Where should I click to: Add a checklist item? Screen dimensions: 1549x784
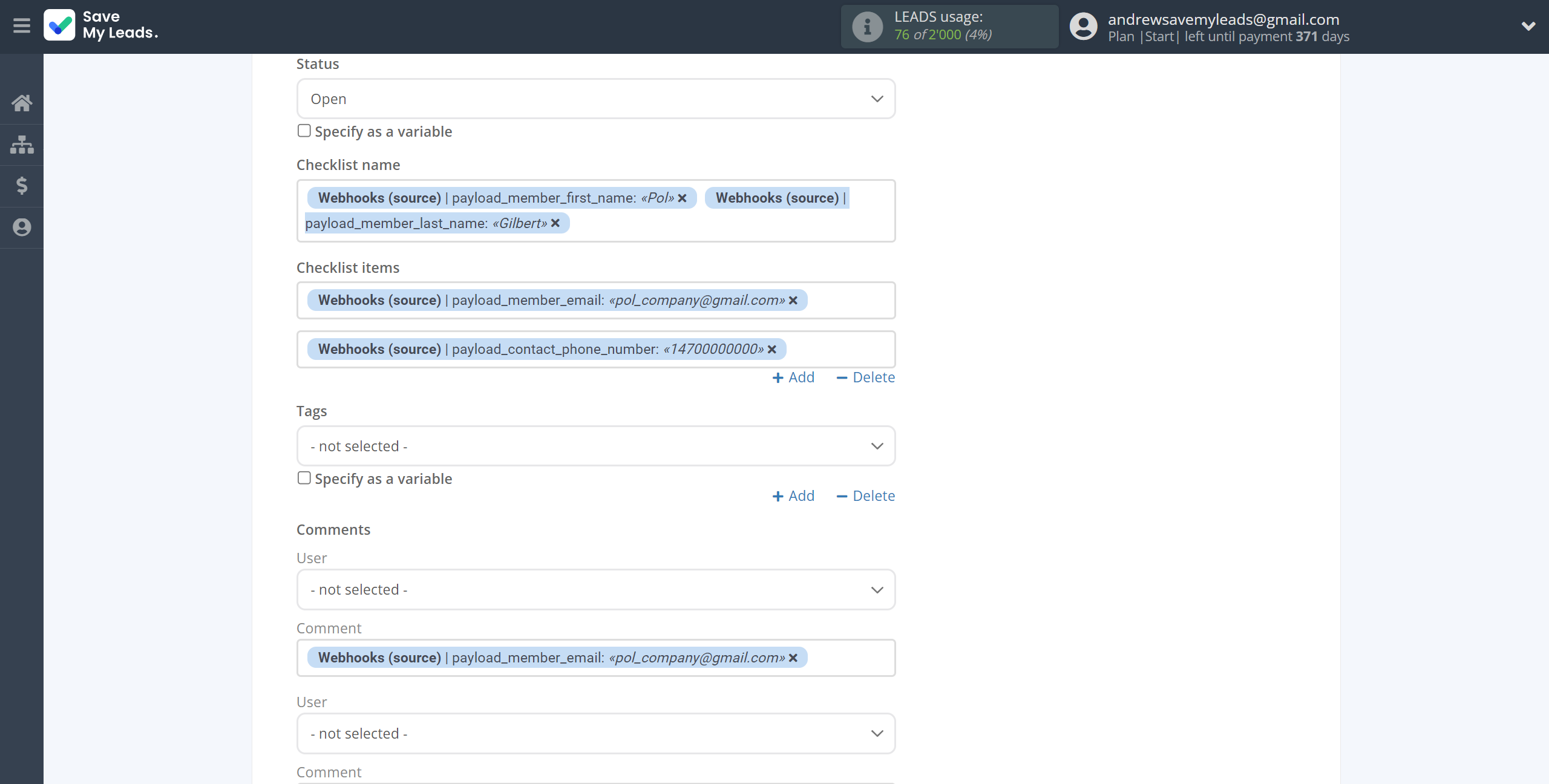(x=793, y=377)
